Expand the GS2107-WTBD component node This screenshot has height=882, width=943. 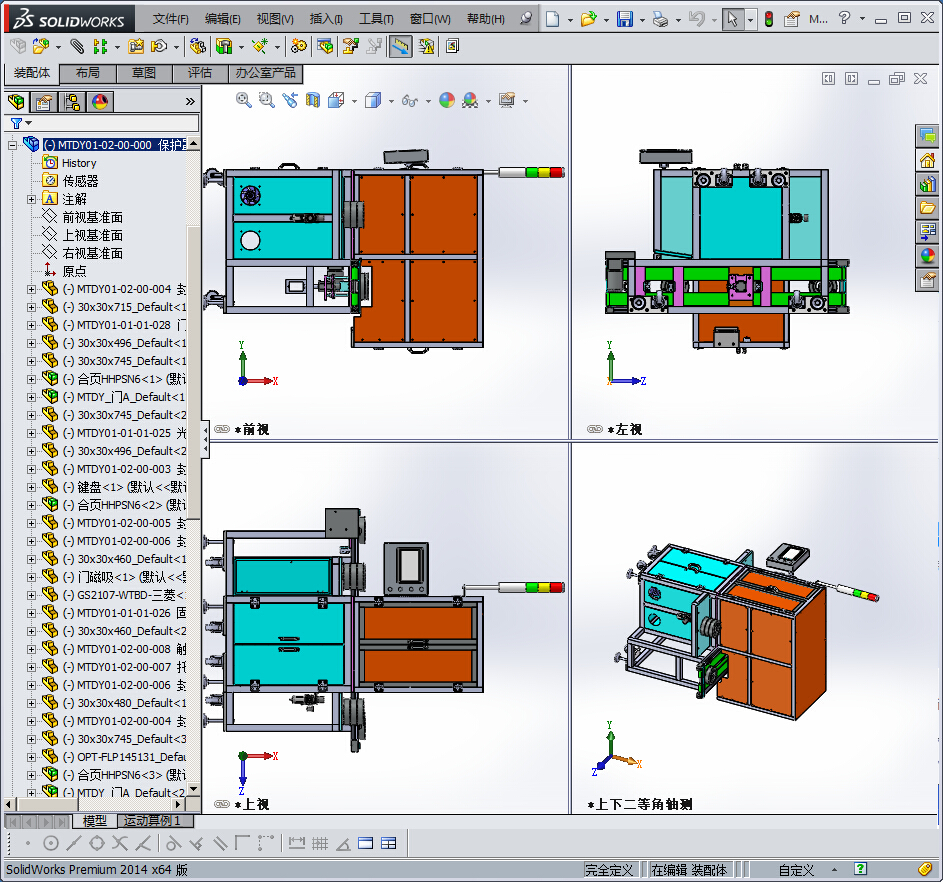click(x=31, y=595)
